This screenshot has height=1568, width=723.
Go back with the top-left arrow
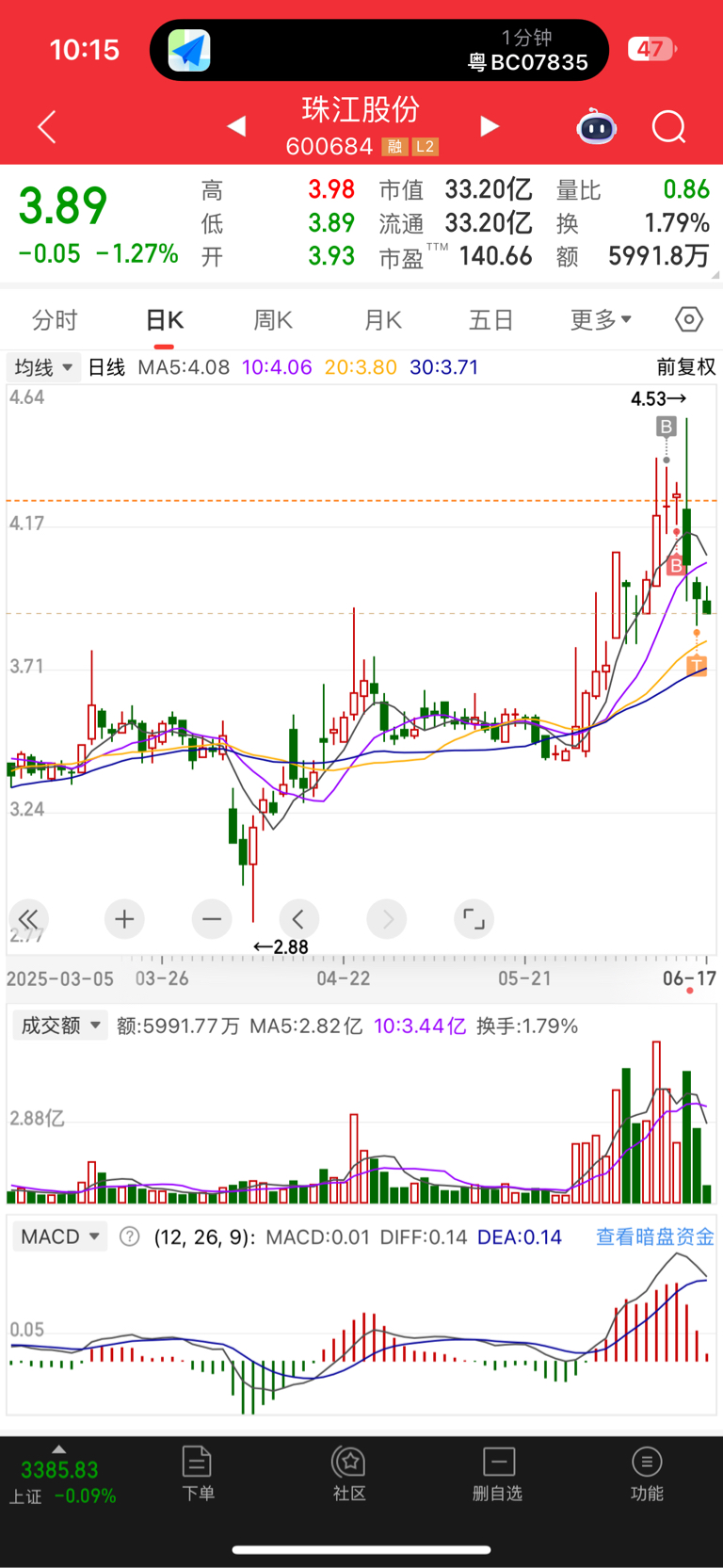pyautogui.click(x=47, y=127)
